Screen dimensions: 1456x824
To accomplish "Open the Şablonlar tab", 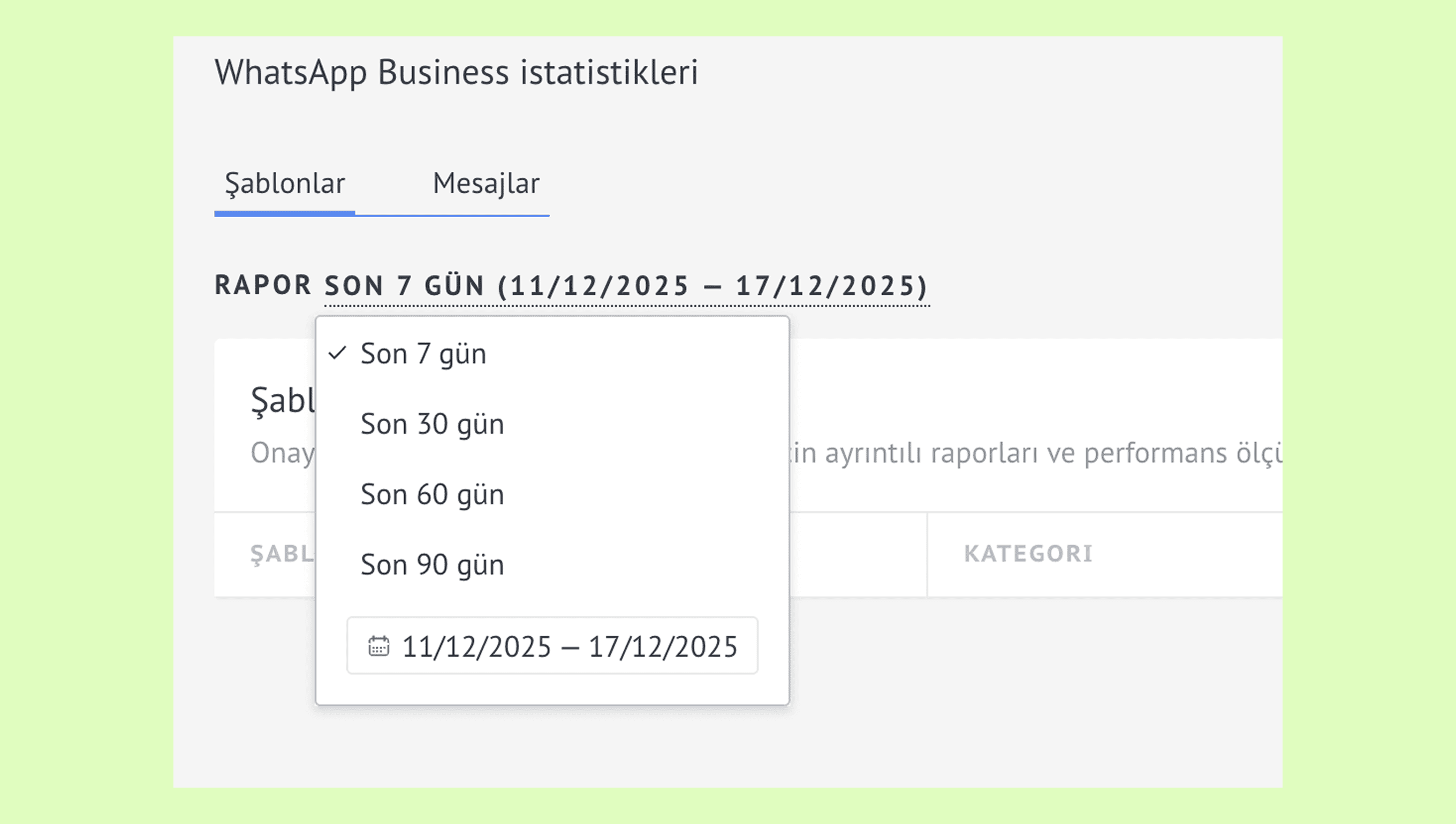I will tap(285, 184).
